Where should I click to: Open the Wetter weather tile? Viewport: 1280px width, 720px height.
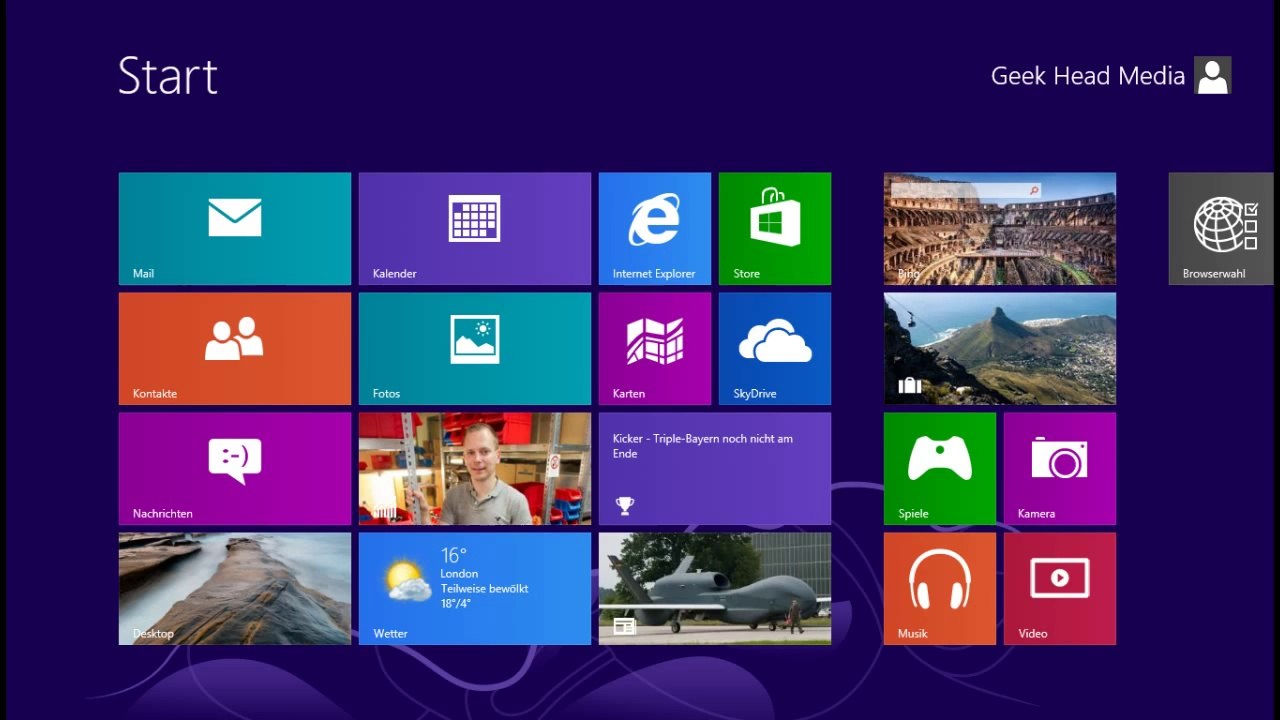pyautogui.click(x=475, y=589)
